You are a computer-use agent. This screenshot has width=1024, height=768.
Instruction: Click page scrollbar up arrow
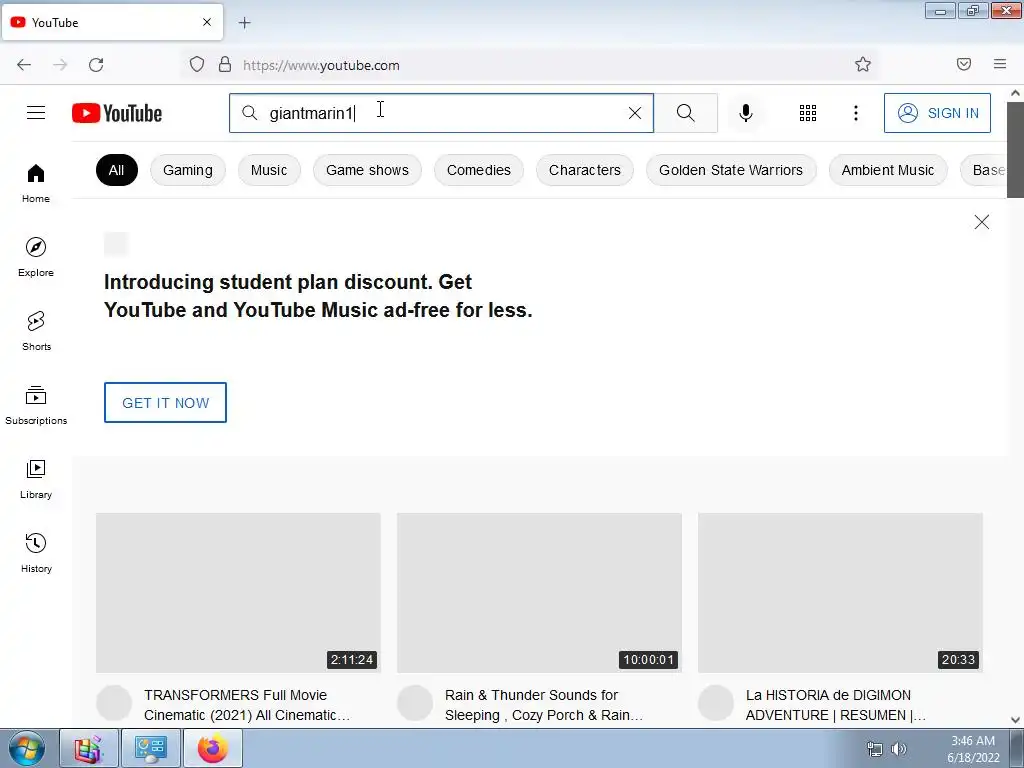[1016, 93]
